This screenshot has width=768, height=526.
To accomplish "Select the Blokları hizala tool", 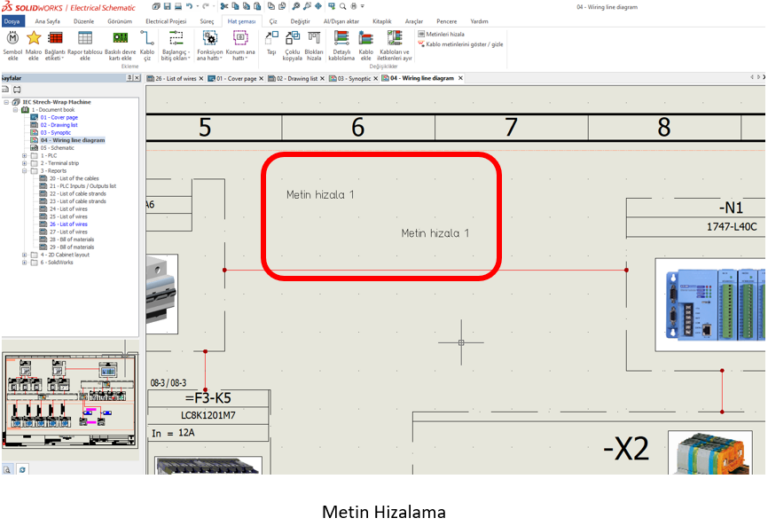I will point(314,38).
